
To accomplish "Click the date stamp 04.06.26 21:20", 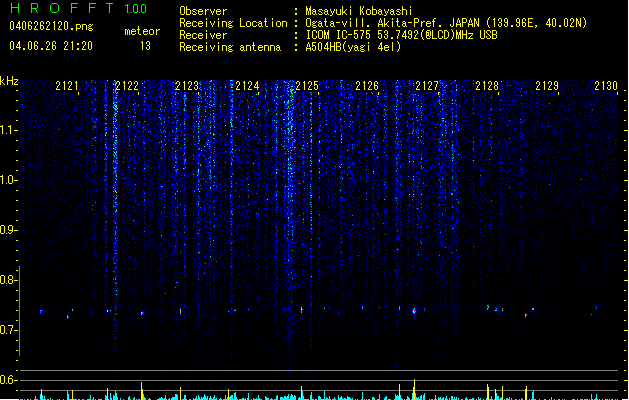I will (x=51, y=46).
